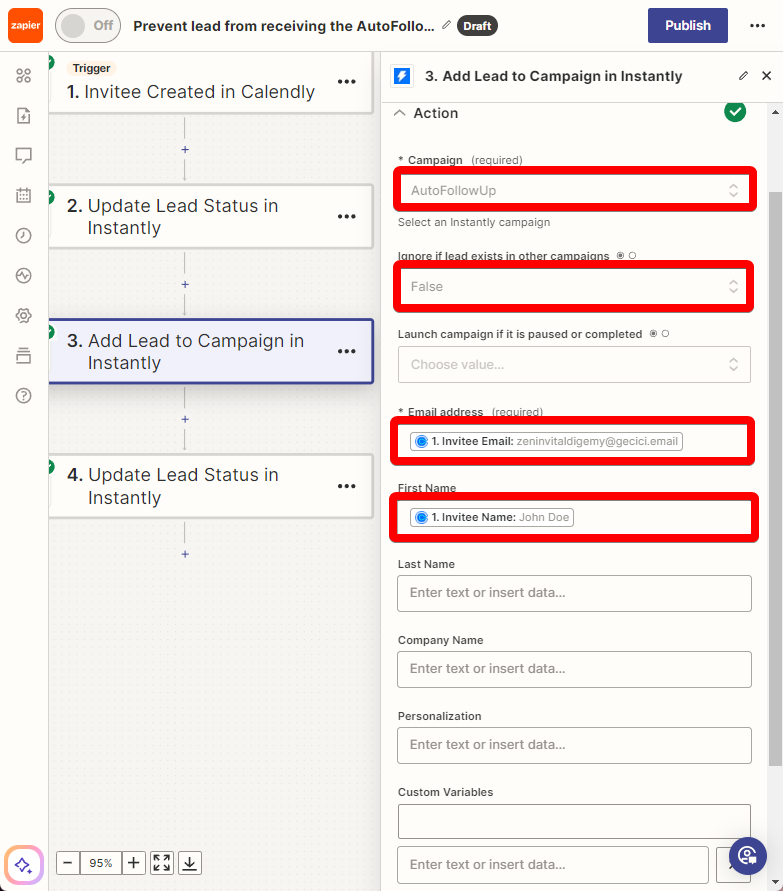Click the export download icon
The height and width of the screenshot is (891, 783).
coord(190,863)
